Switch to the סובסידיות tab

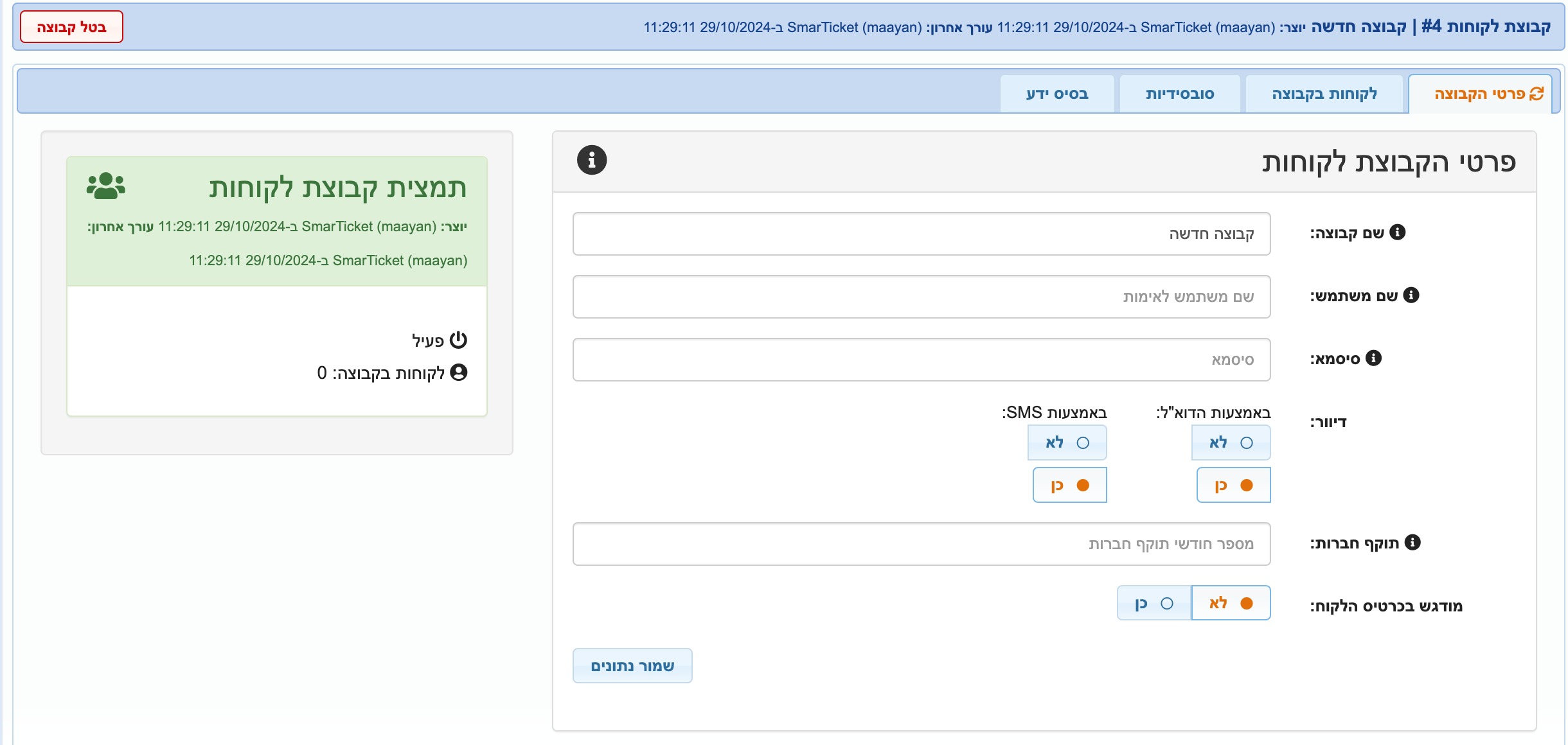click(x=1180, y=94)
